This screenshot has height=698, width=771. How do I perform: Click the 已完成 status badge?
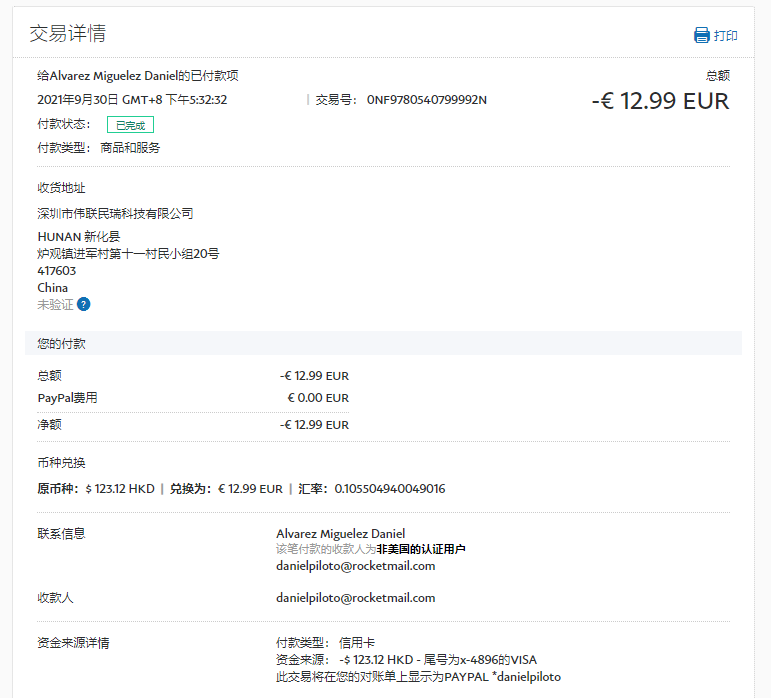tap(130, 125)
